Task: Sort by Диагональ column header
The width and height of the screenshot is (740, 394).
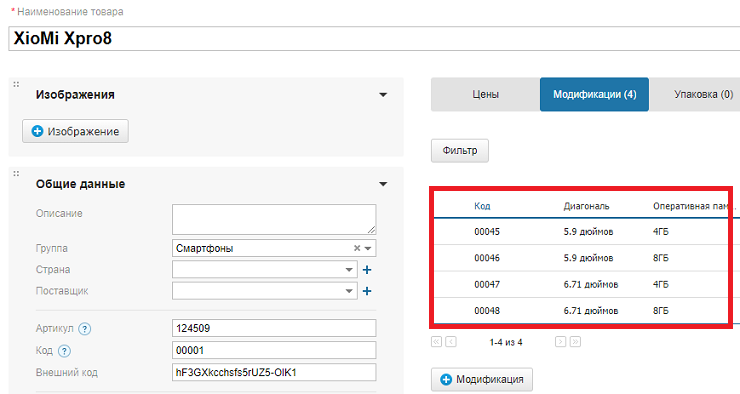Action: [x=586, y=206]
